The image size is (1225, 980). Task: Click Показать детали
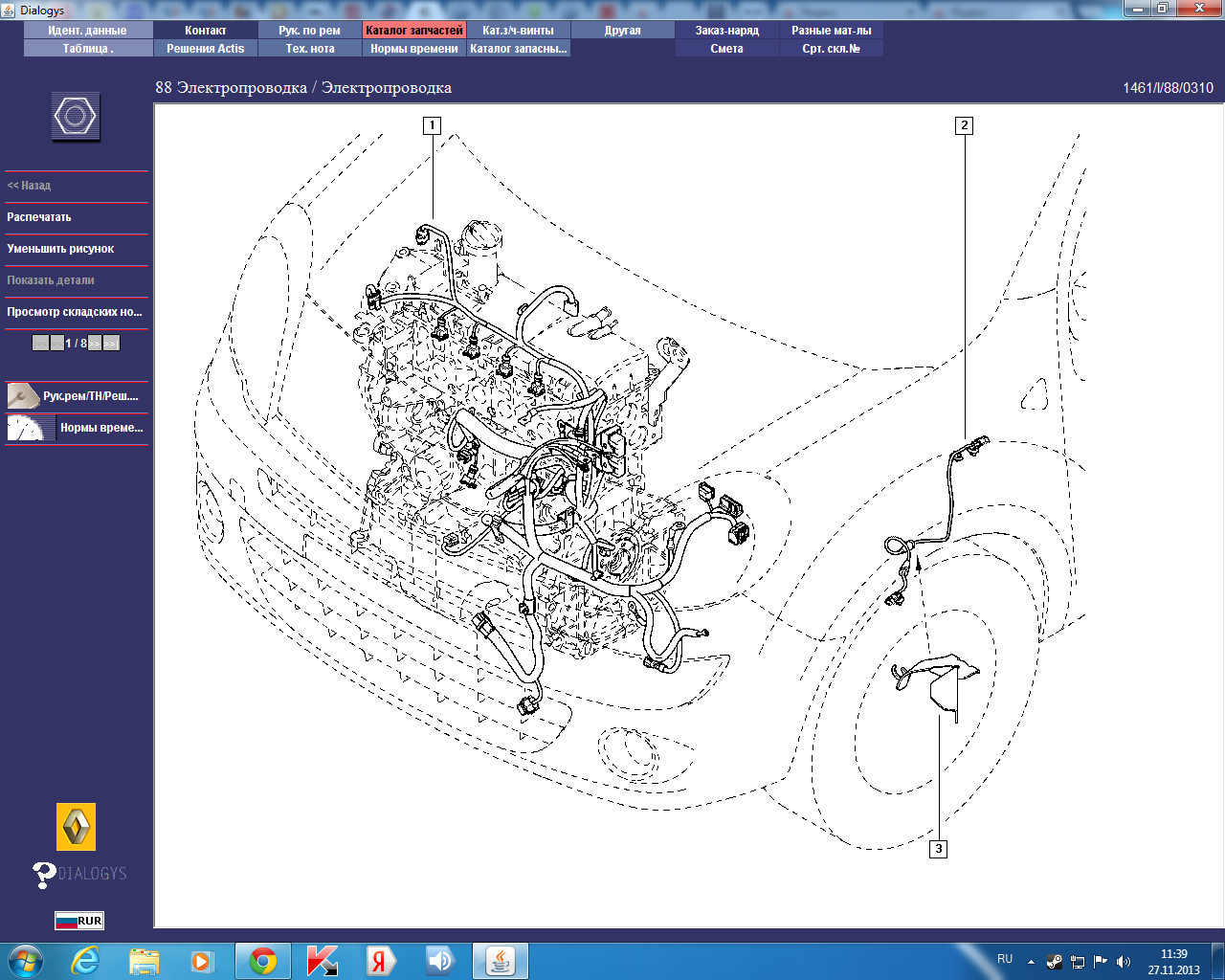pos(51,280)
